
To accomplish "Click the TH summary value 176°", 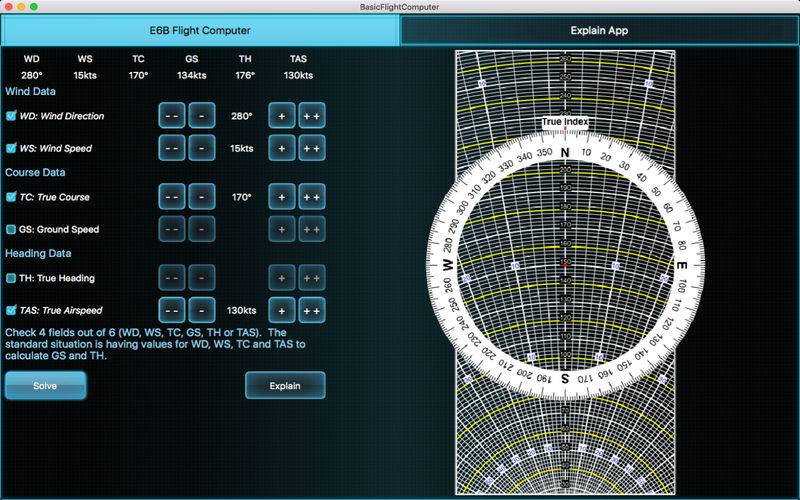I will point(245,76).
